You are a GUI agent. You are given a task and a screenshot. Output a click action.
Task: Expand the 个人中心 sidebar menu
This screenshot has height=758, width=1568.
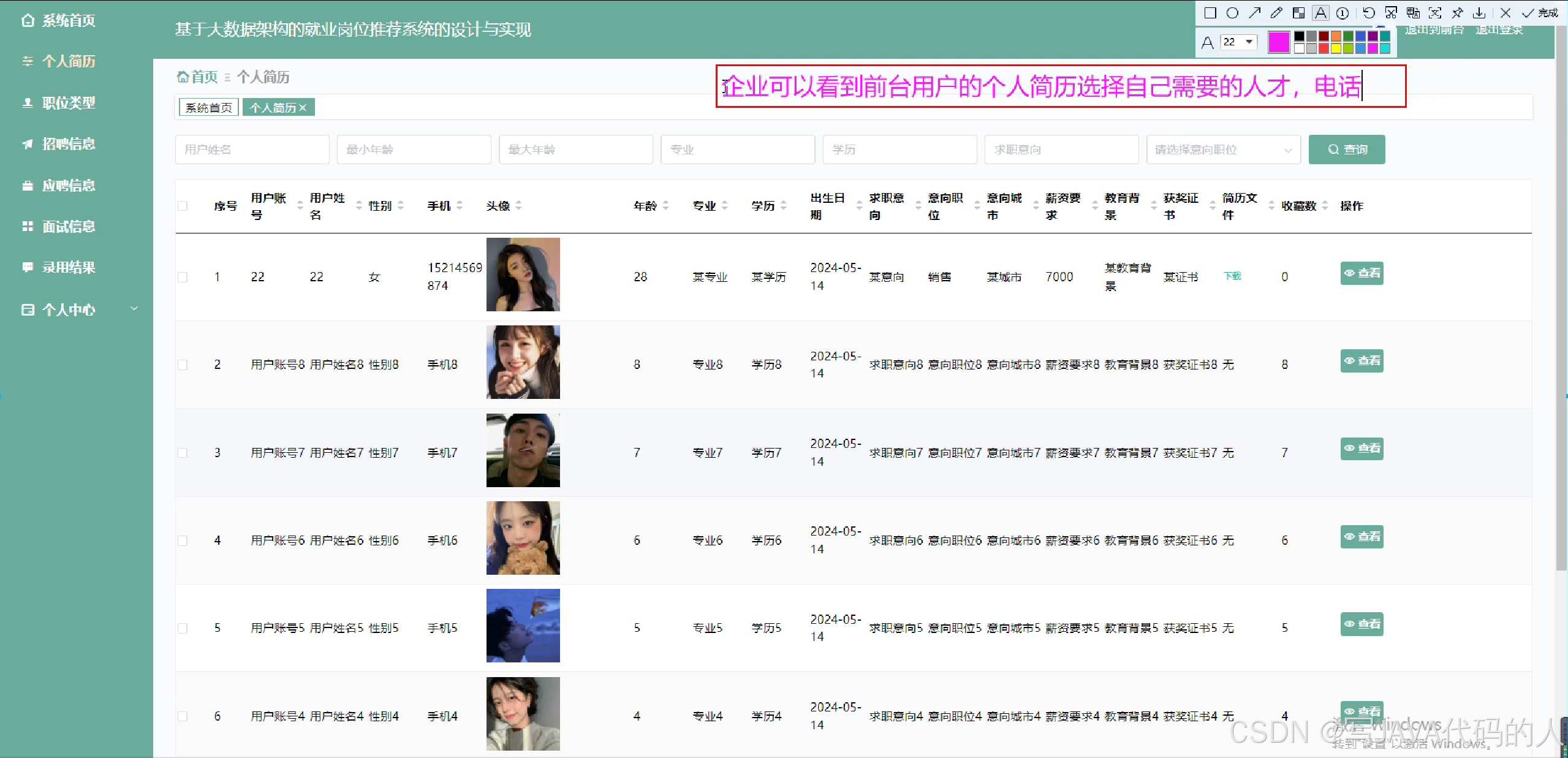[77, 309]
